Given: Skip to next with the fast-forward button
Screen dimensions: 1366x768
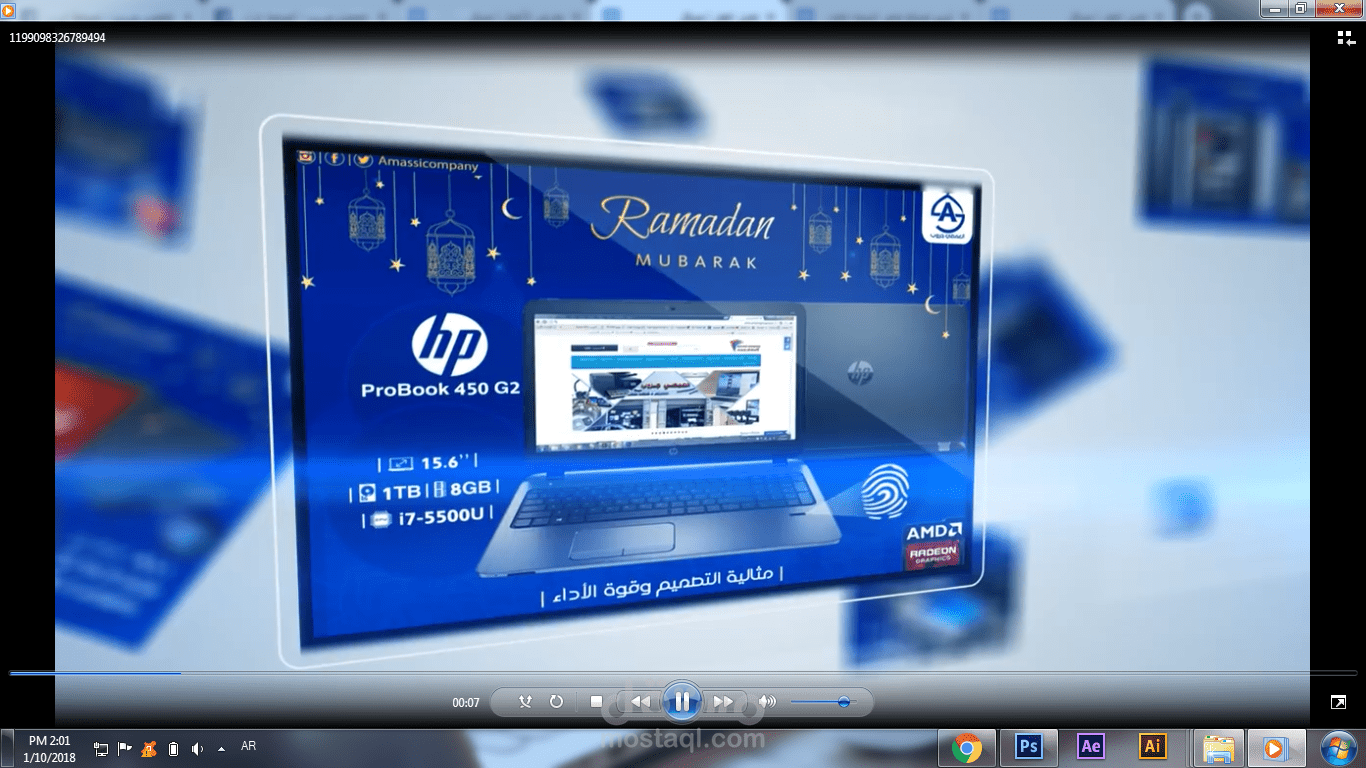Looking at the screenshot, I should coord(723,702).
